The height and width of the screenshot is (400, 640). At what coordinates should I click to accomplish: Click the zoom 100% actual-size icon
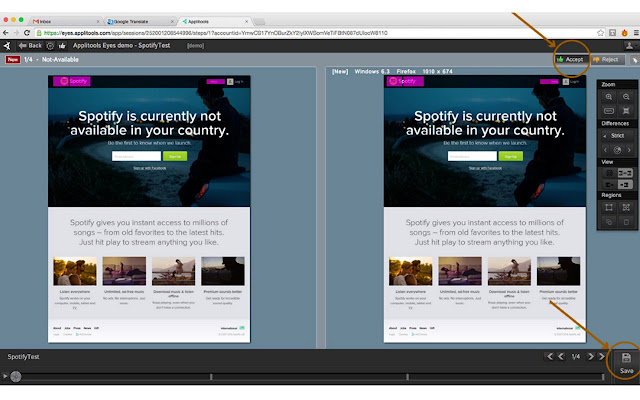pos(609,111)
